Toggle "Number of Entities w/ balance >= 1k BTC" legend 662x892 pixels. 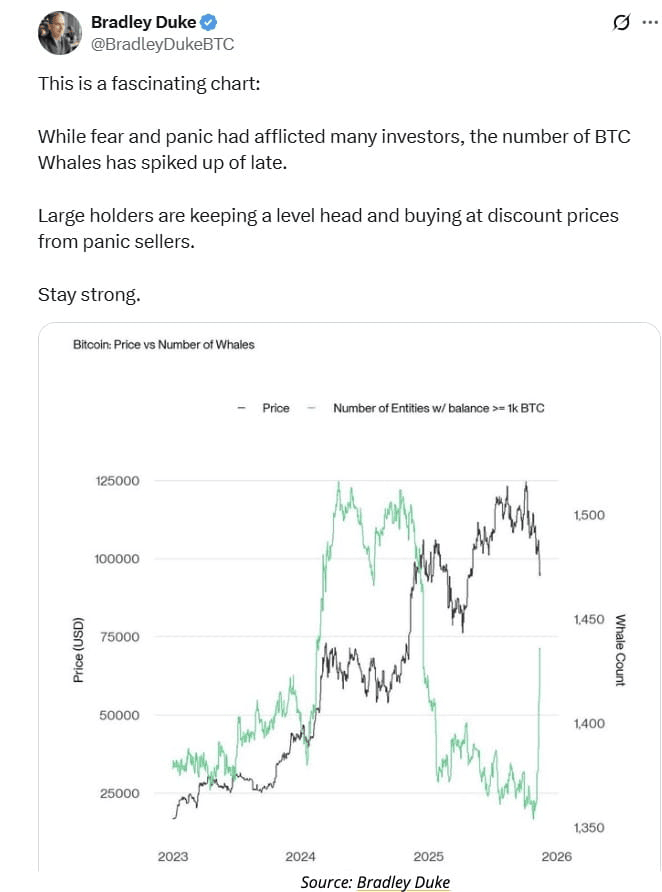coord(438,409)
